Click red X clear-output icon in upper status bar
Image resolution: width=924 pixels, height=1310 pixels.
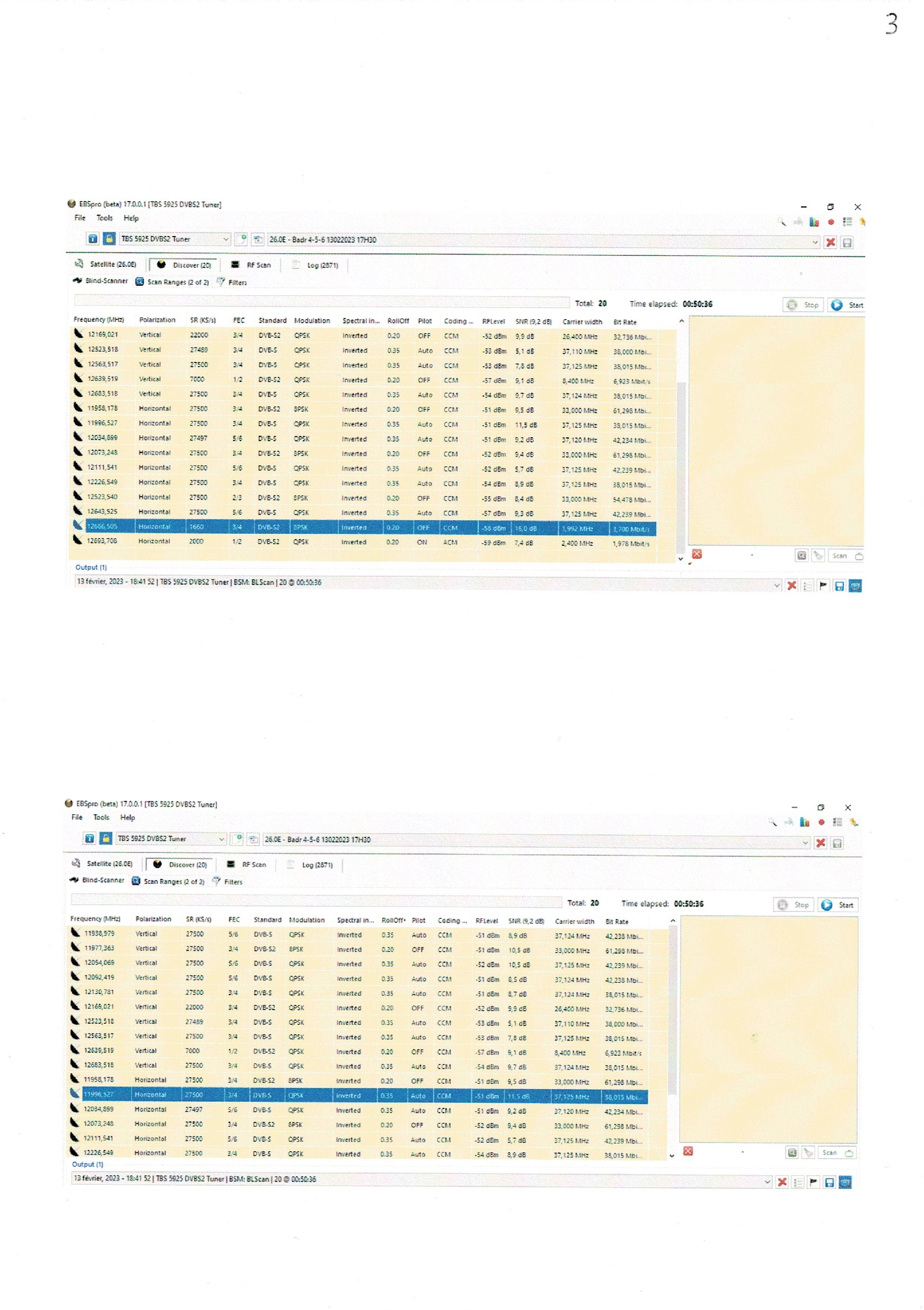tap(792, 586)
